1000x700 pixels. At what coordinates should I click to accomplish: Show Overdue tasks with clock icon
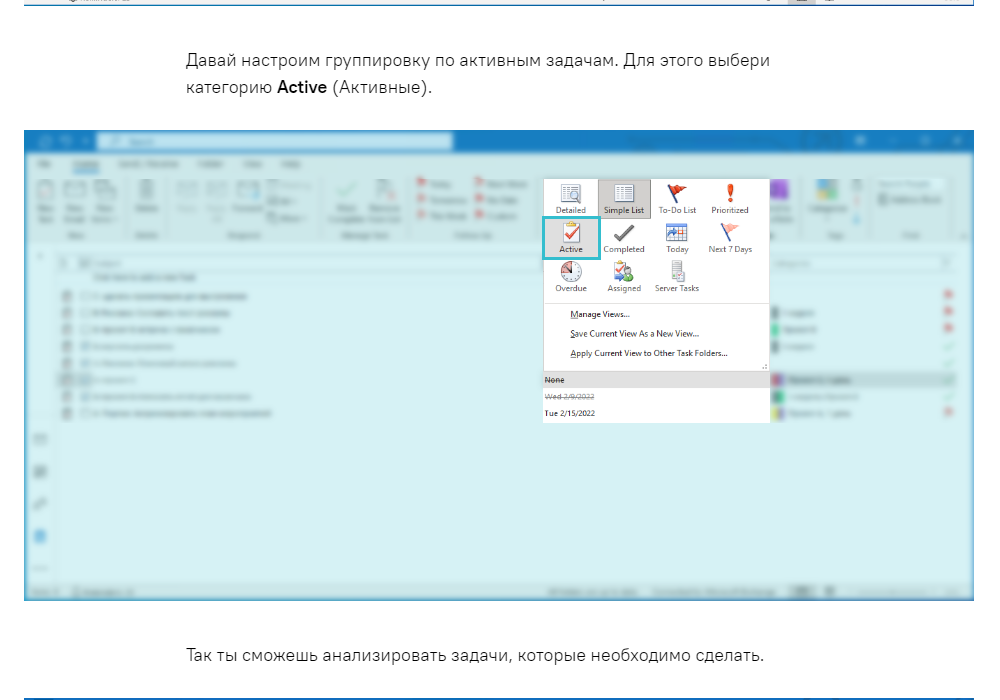571,277
